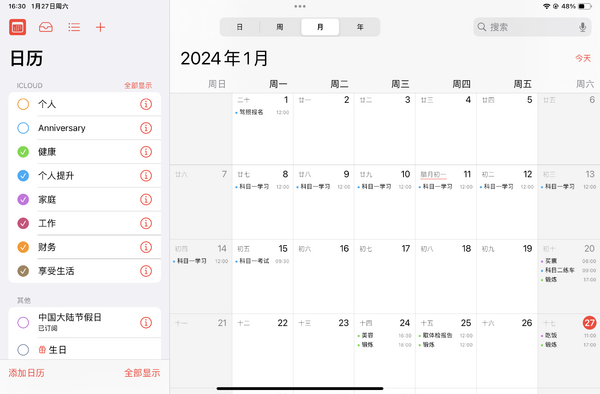This screenshot has height=394, width=600.
Task: Open the 吃饭 event on January 27
Action: (568, 335)
